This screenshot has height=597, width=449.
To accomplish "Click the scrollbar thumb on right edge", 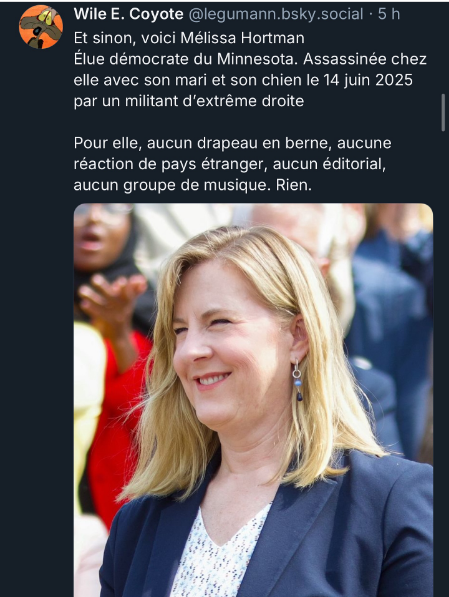I will pyautogui.click(x=443, y=113).
